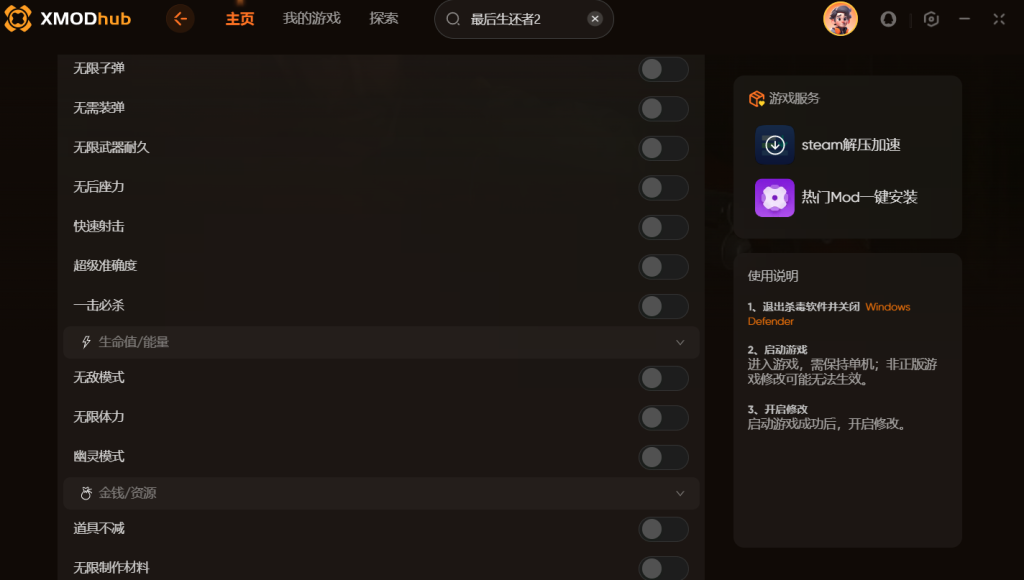Click the 无限子弹 label text
The width and height of the screenshot is (1024, 580).
99,69
